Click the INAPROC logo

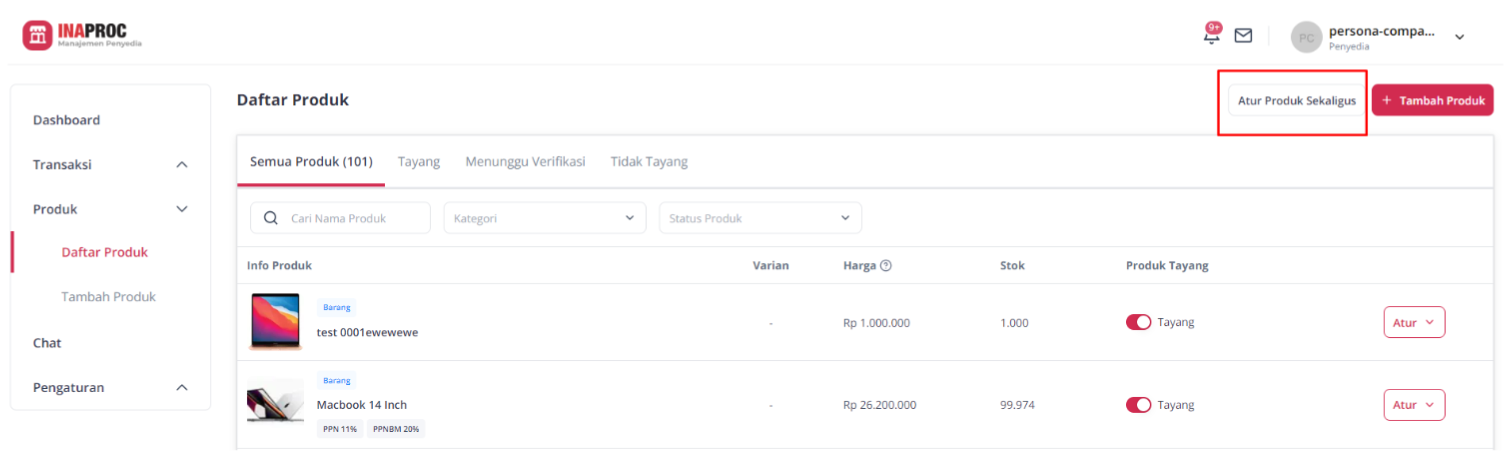pos(82,36)
